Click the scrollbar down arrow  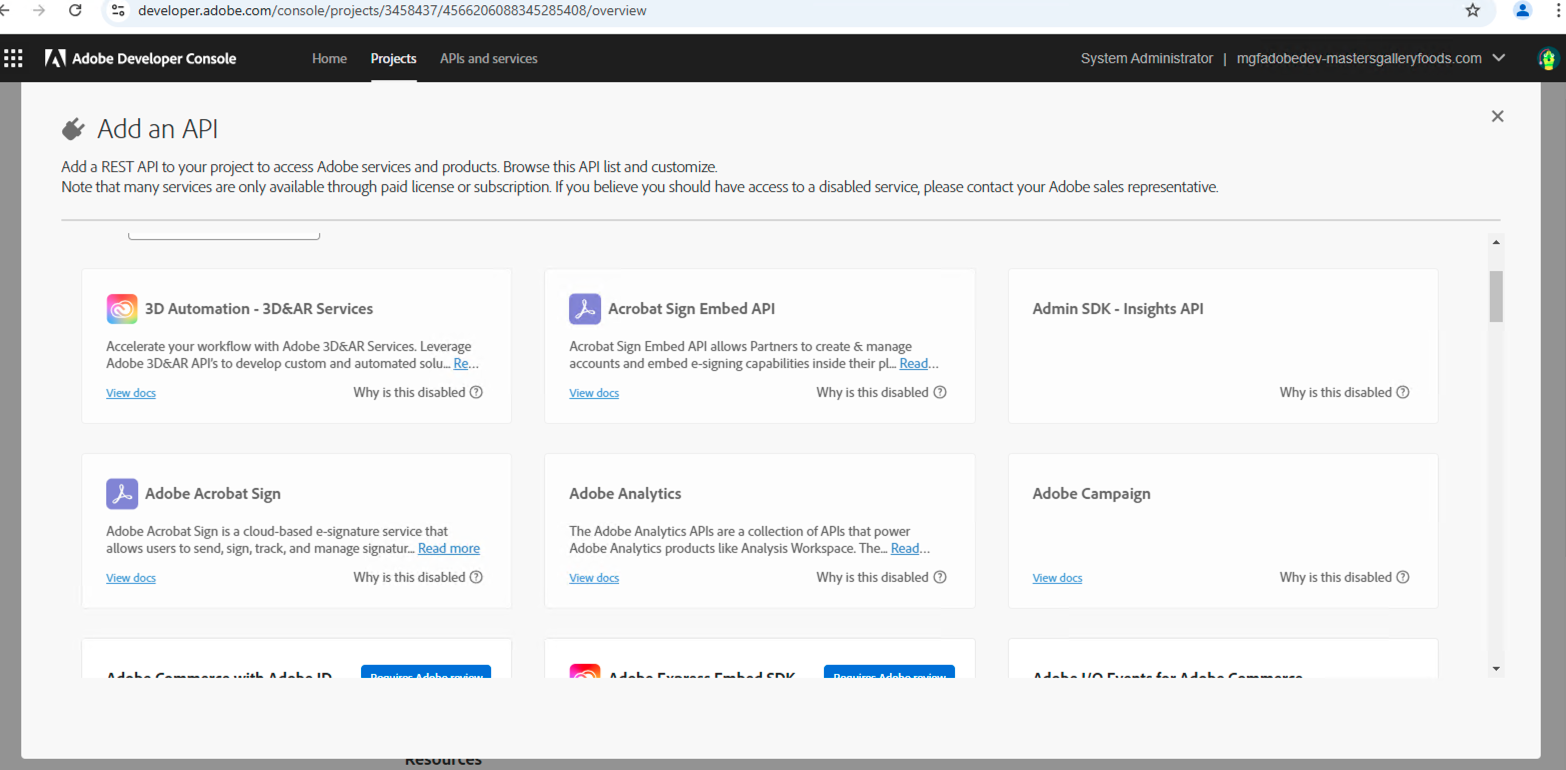(1496, 667)
